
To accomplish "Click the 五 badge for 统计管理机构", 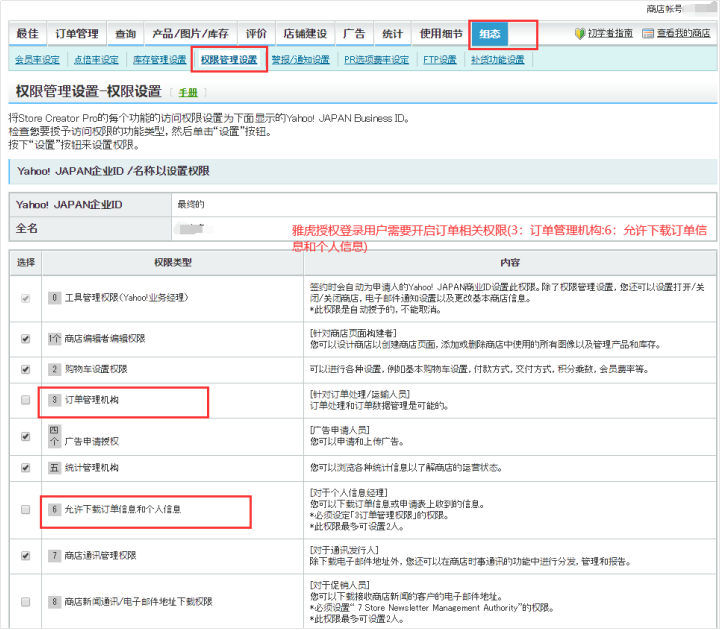I will (54, 468).
